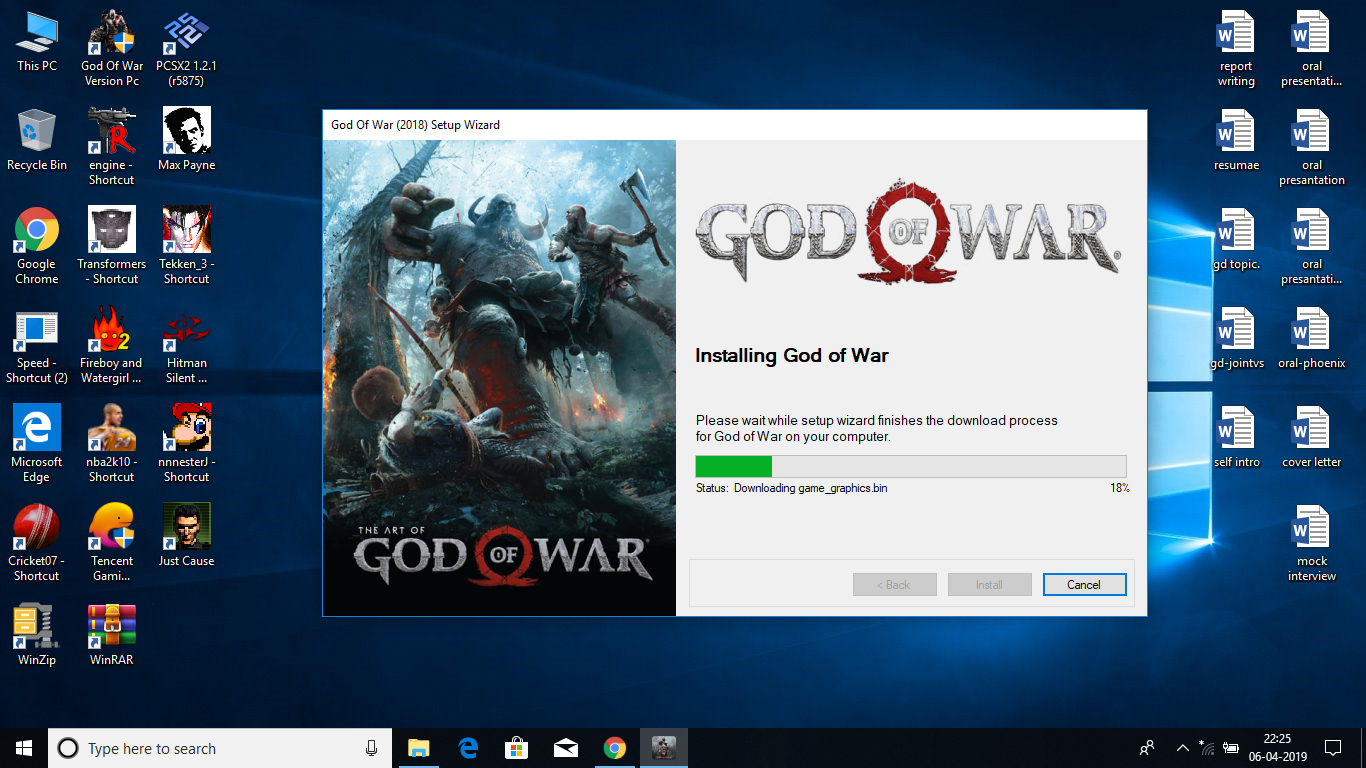Select the Max Payne desktop icon
The image size is (1366, 768).
click(x=186, y=140)
